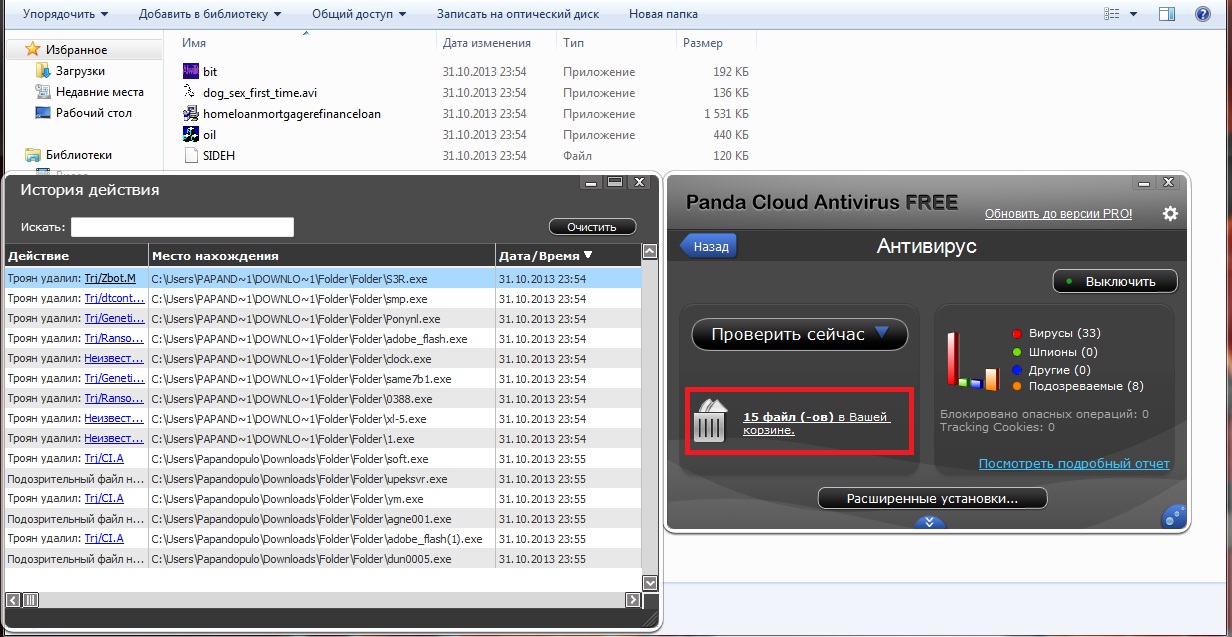This screenshot has width=1232, height=637.
Task: Click the blue Panda bubble icon in corner
Action: pos(1173,517)
